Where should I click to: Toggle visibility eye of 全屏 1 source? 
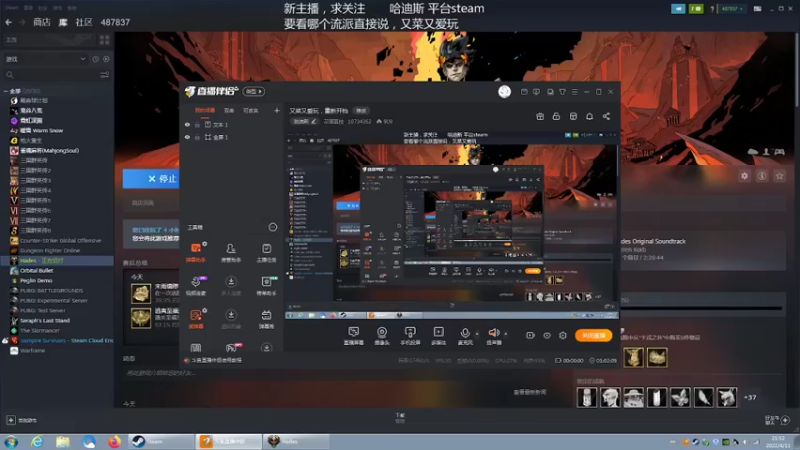(x=187, y=137)
